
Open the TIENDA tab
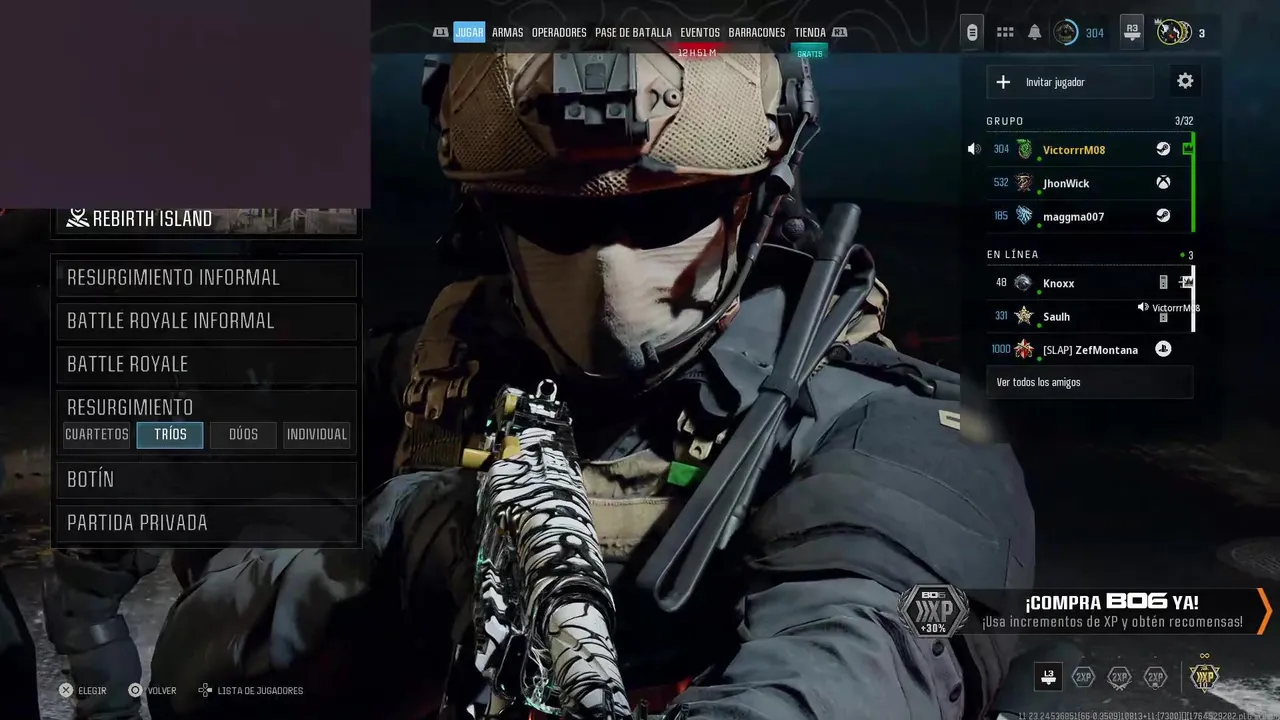[810, 33]
